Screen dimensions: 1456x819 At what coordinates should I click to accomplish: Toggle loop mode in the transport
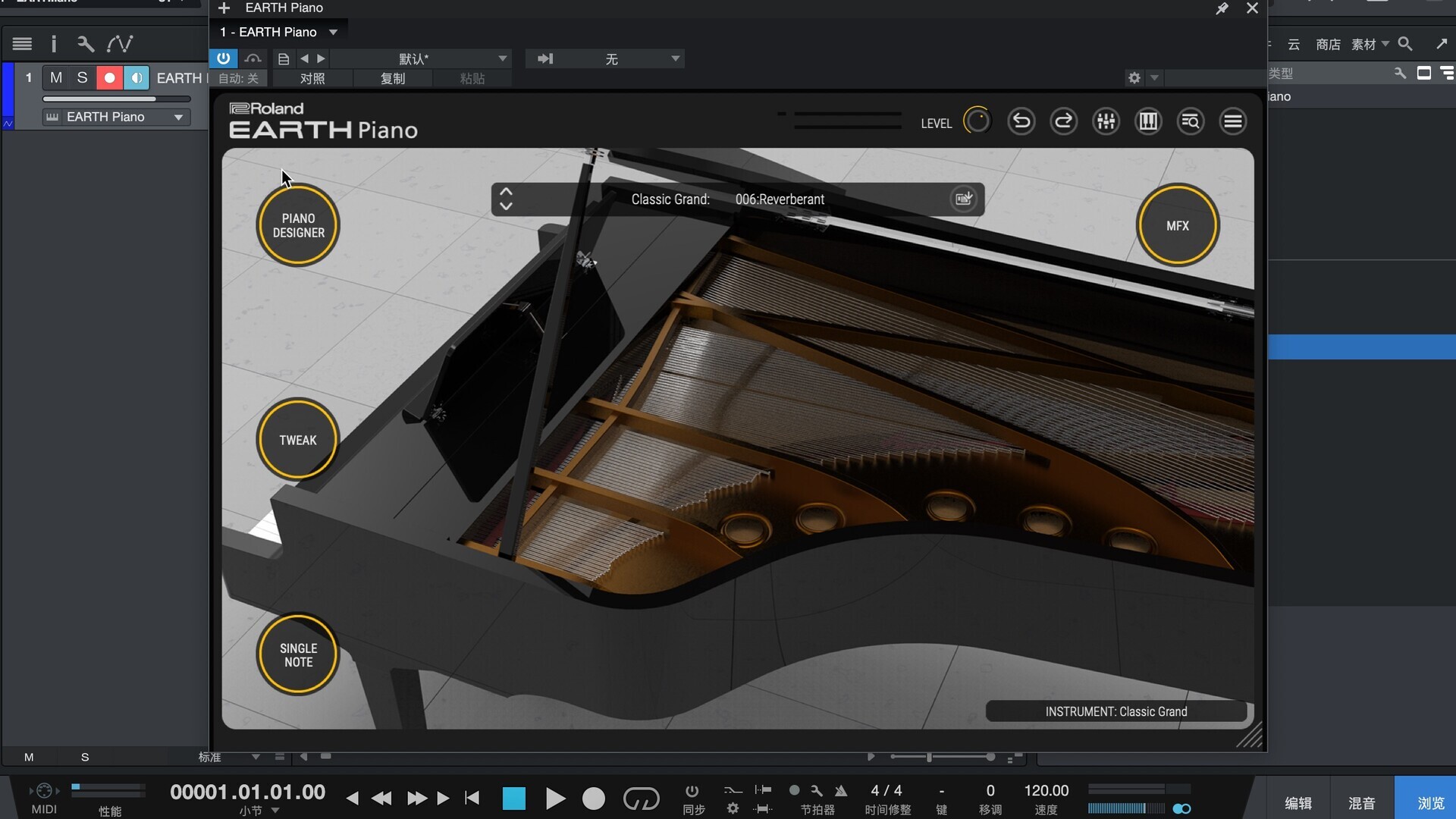641,799
